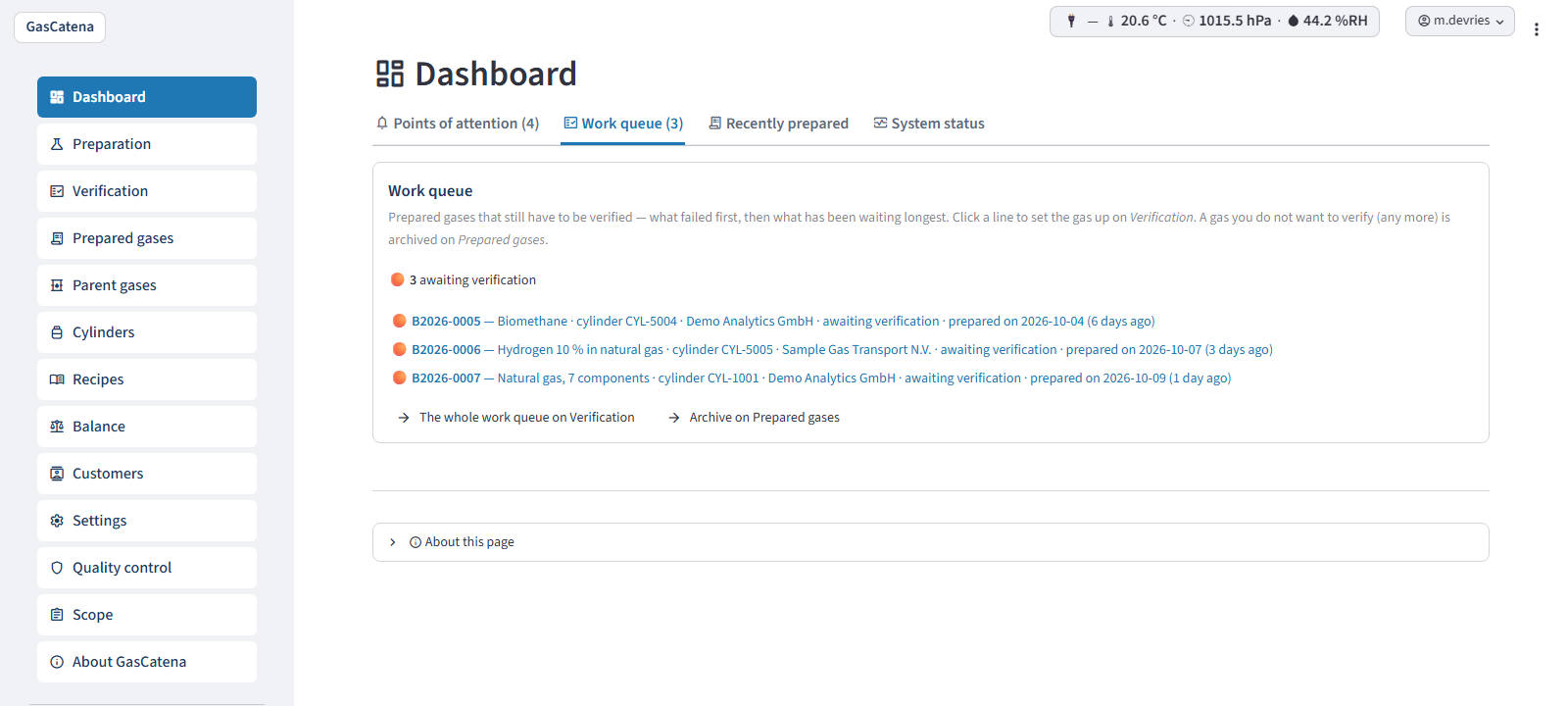Follow Archive on Prepared gases link
This screenshot has height=706, width=1568.
coord(754,418)
